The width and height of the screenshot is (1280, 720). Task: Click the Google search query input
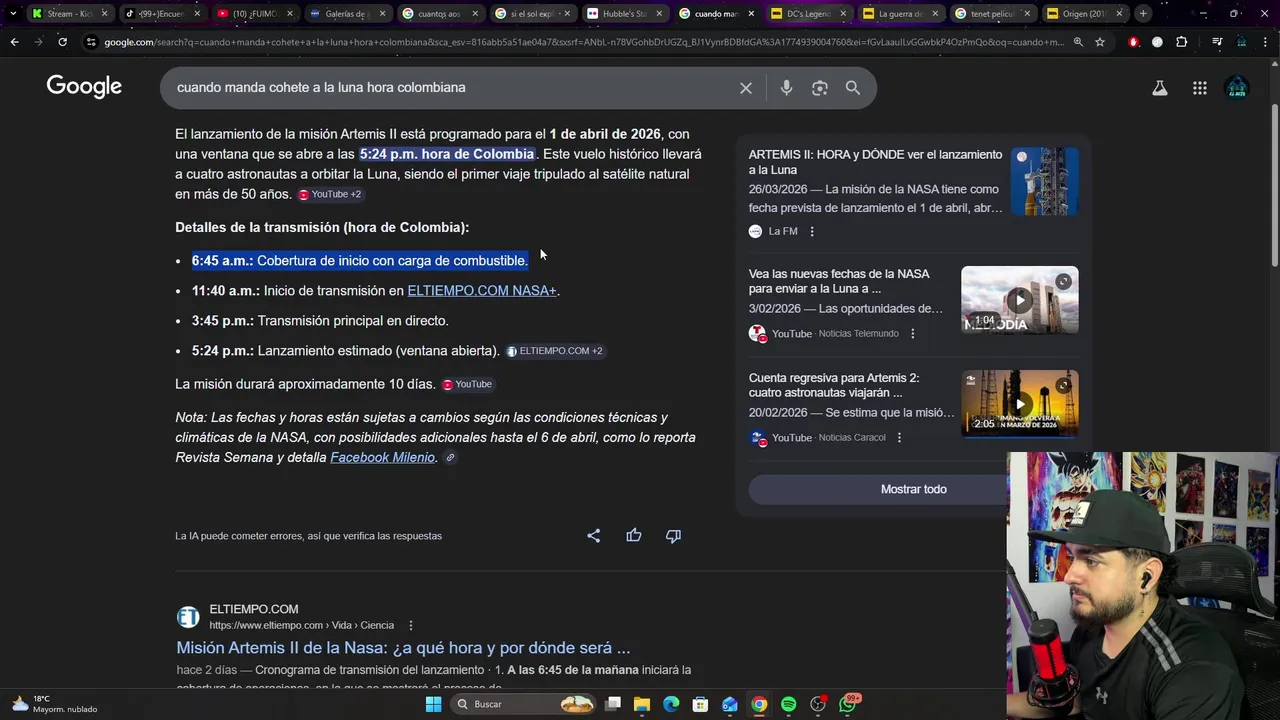point(450,88)
